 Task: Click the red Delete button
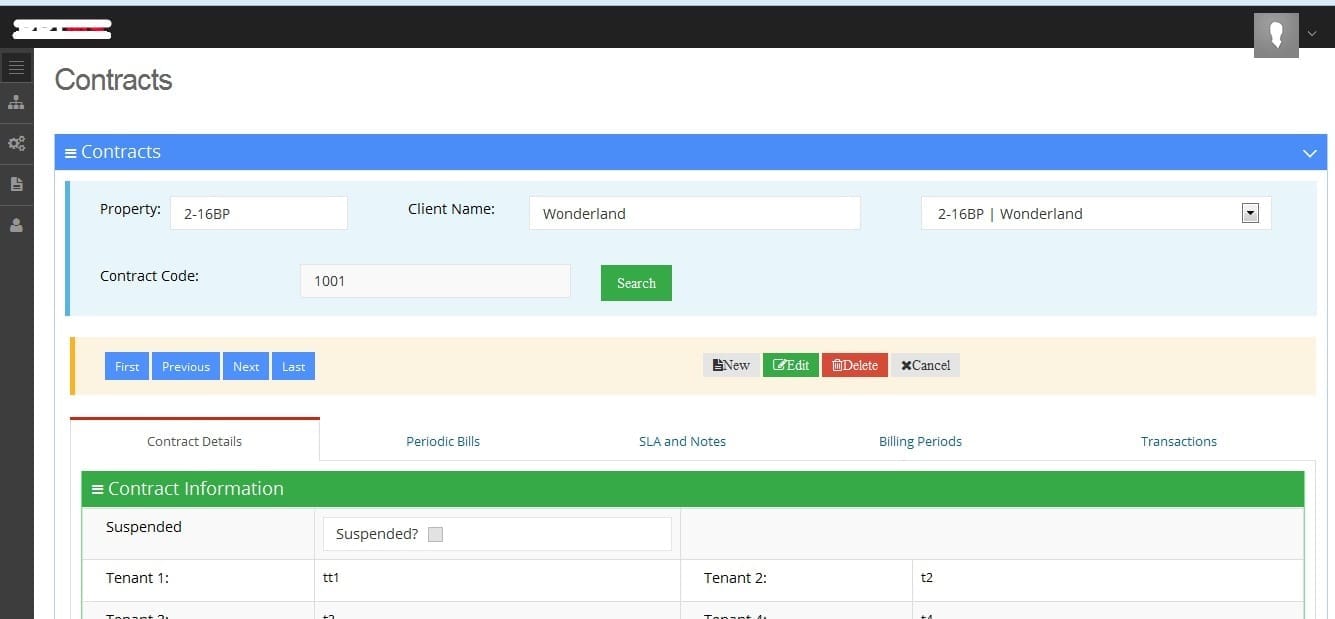click(x=854, y=365)
